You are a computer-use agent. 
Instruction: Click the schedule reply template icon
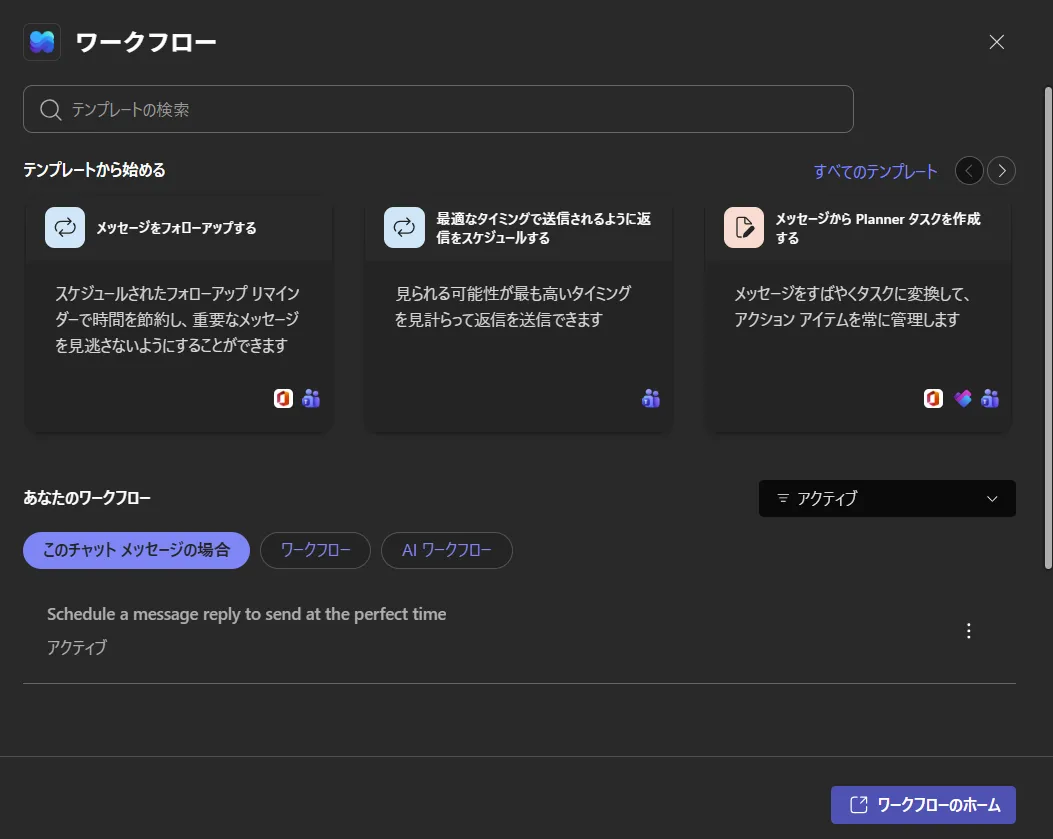pyautogui.click(x=404, y=227)
